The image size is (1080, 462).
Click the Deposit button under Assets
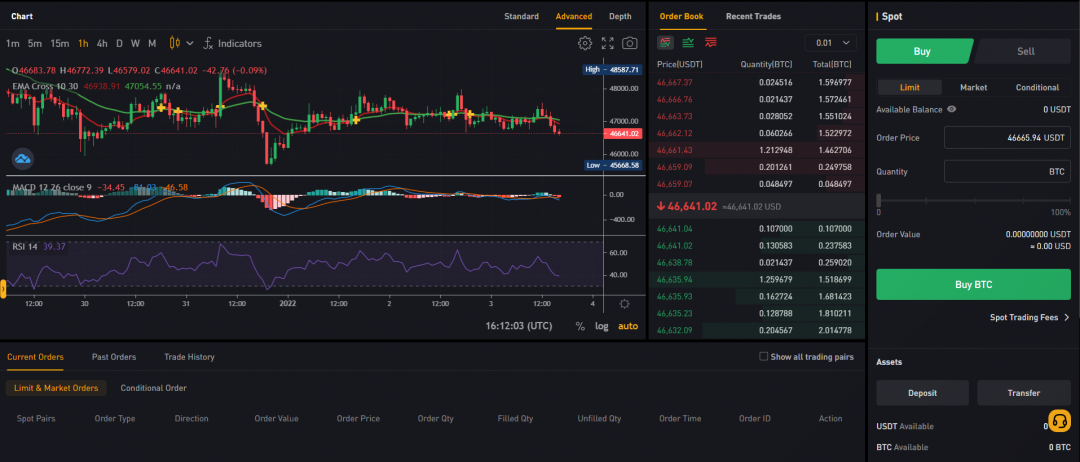(922, 393)
